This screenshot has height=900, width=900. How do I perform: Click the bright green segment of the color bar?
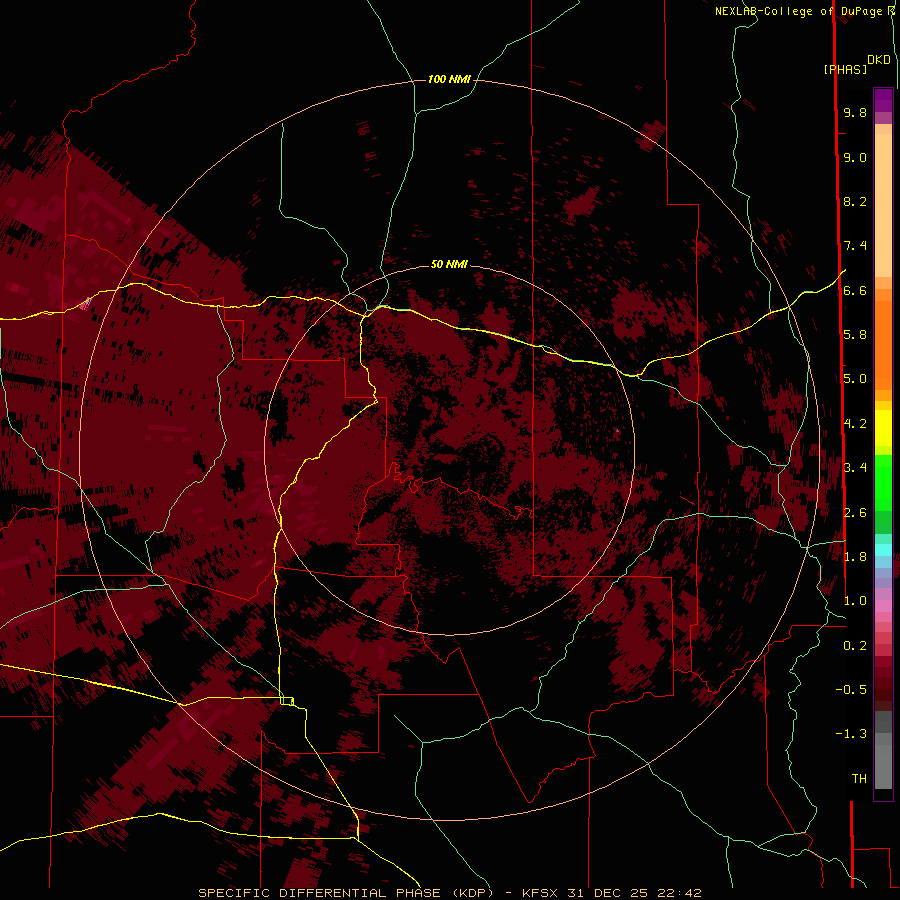click(x=883, y=482)
